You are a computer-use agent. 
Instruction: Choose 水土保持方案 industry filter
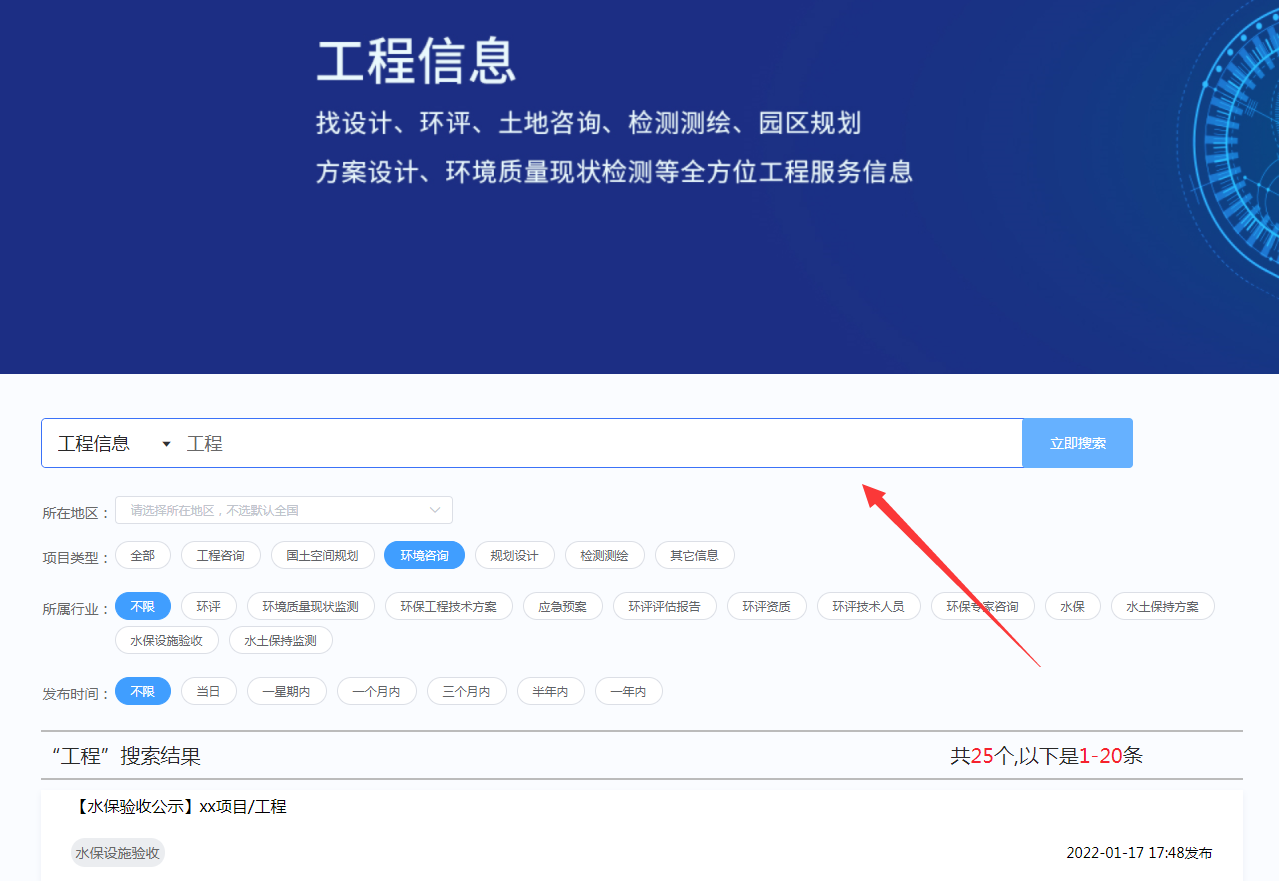tap(1162, 606)
